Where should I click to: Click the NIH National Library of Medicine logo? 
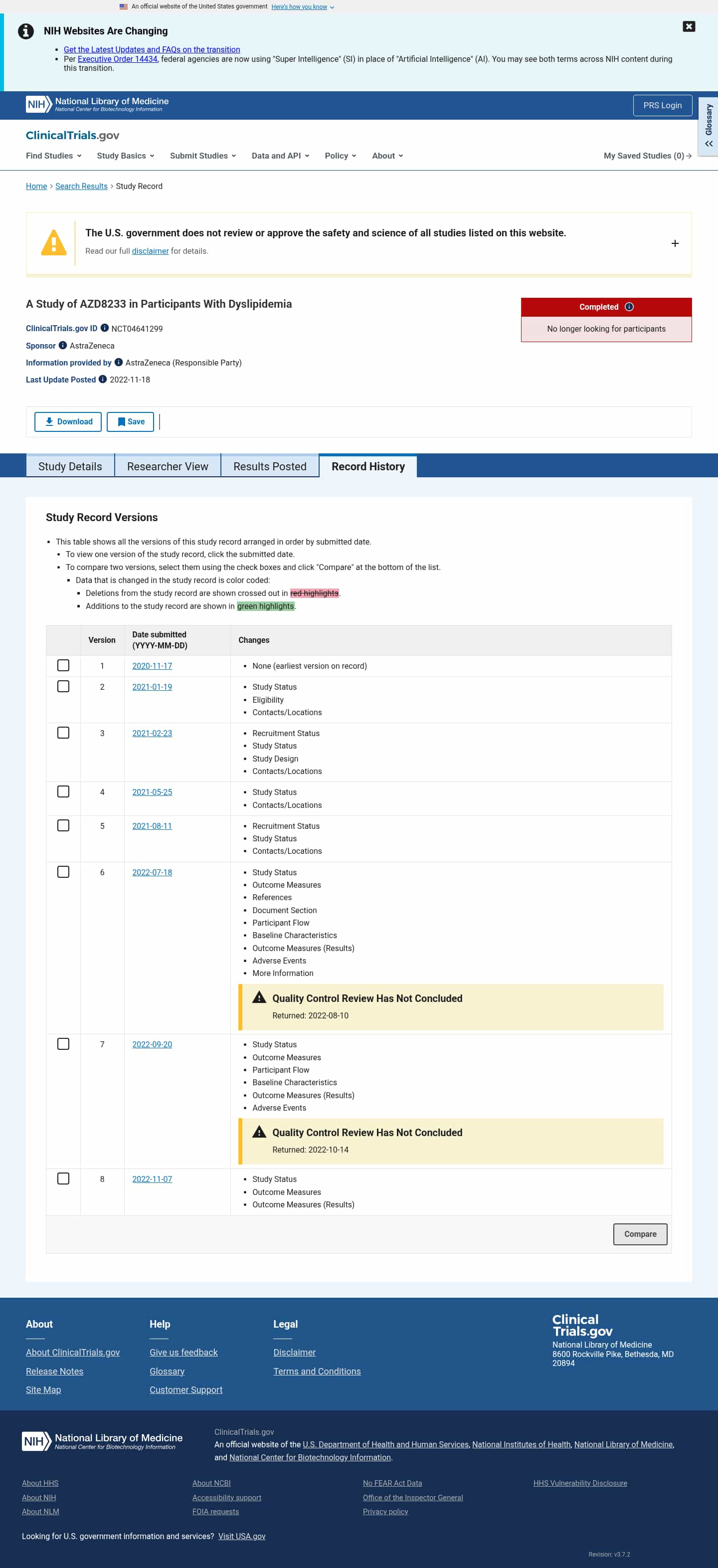click(x=97, y=105)
